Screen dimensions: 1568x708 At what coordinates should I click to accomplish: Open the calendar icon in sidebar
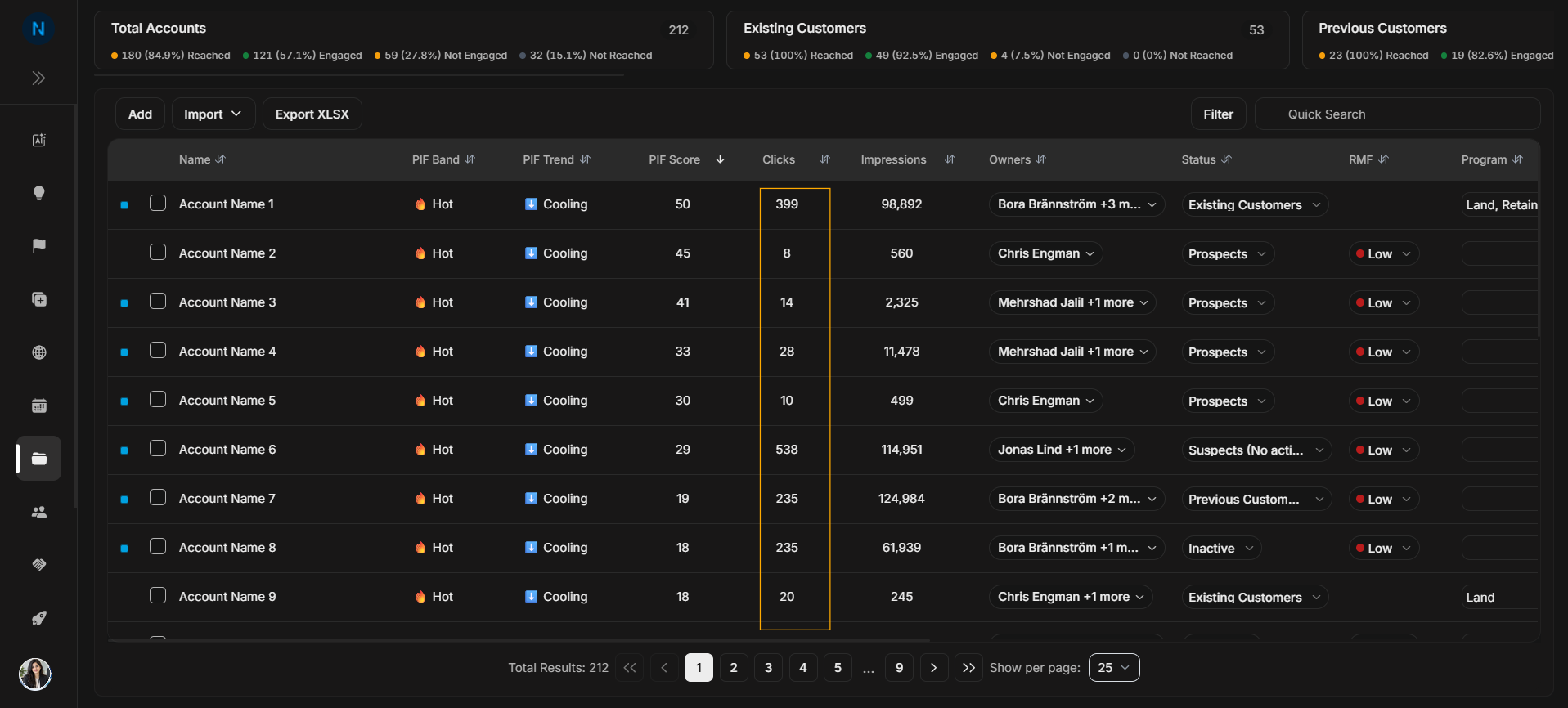(38, 406)
